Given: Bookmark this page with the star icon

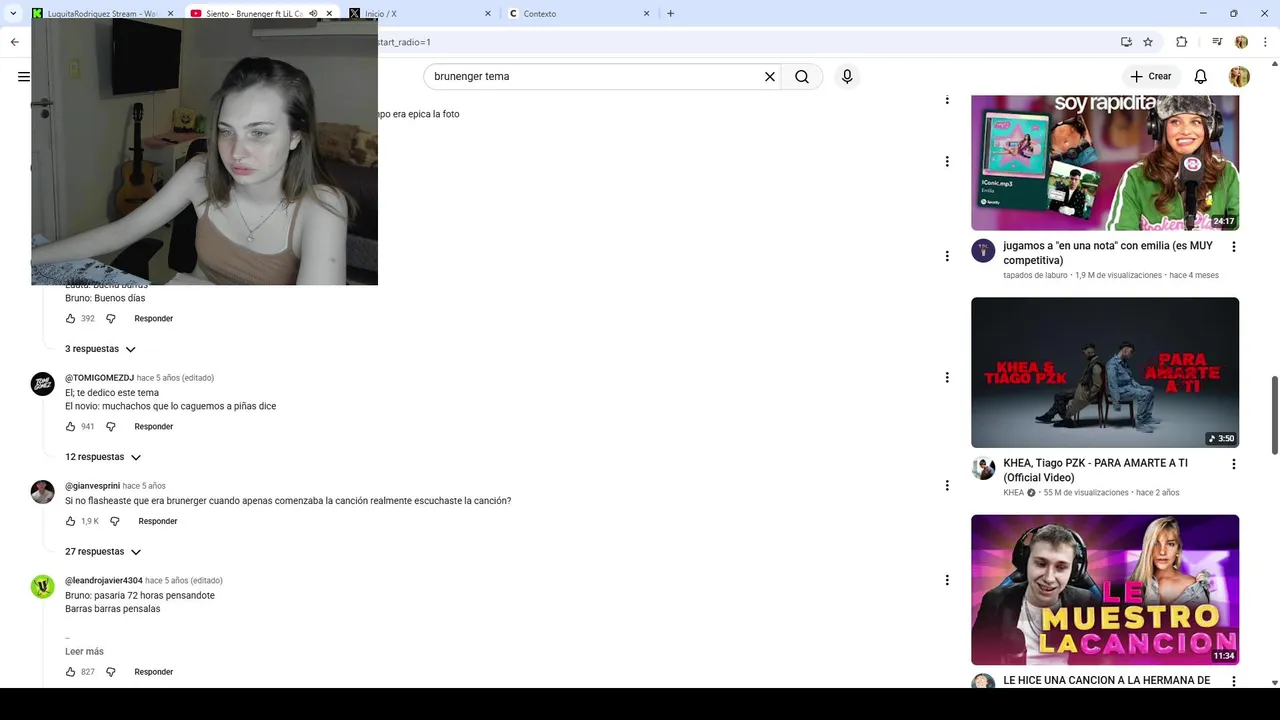Looking at the screenshot, I should (1148, 42).
